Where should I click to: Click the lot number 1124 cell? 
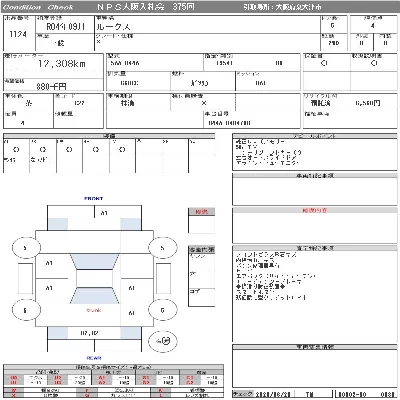pyautogui.click(x=19, y=34)
